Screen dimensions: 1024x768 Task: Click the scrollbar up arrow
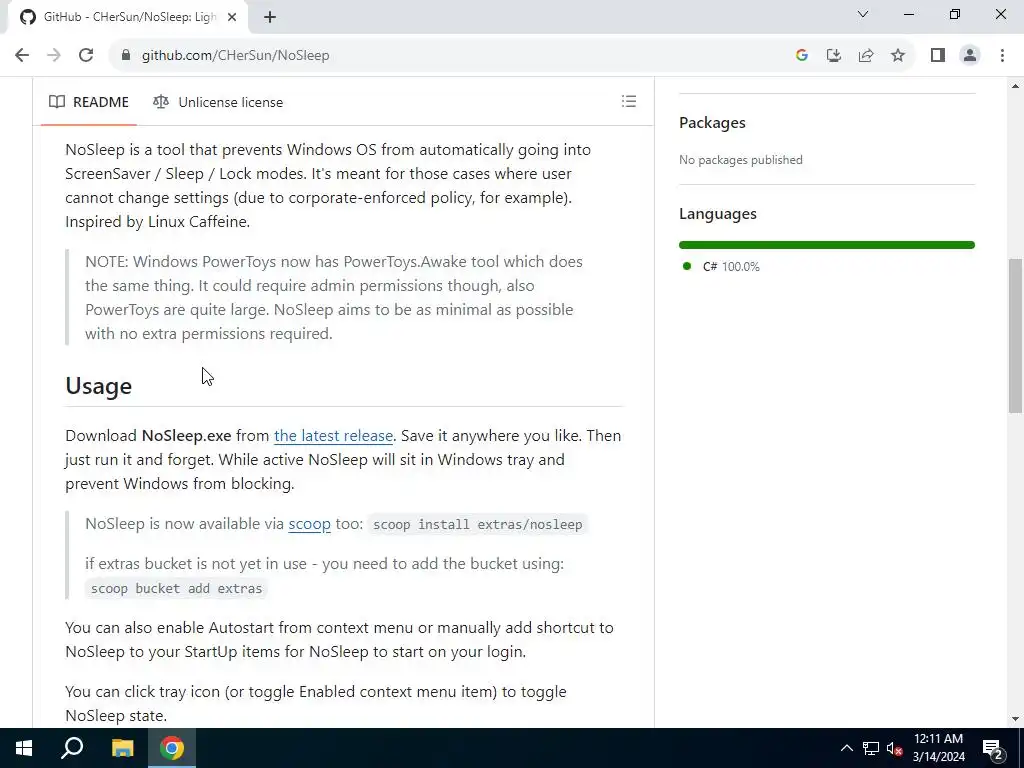1015,86
